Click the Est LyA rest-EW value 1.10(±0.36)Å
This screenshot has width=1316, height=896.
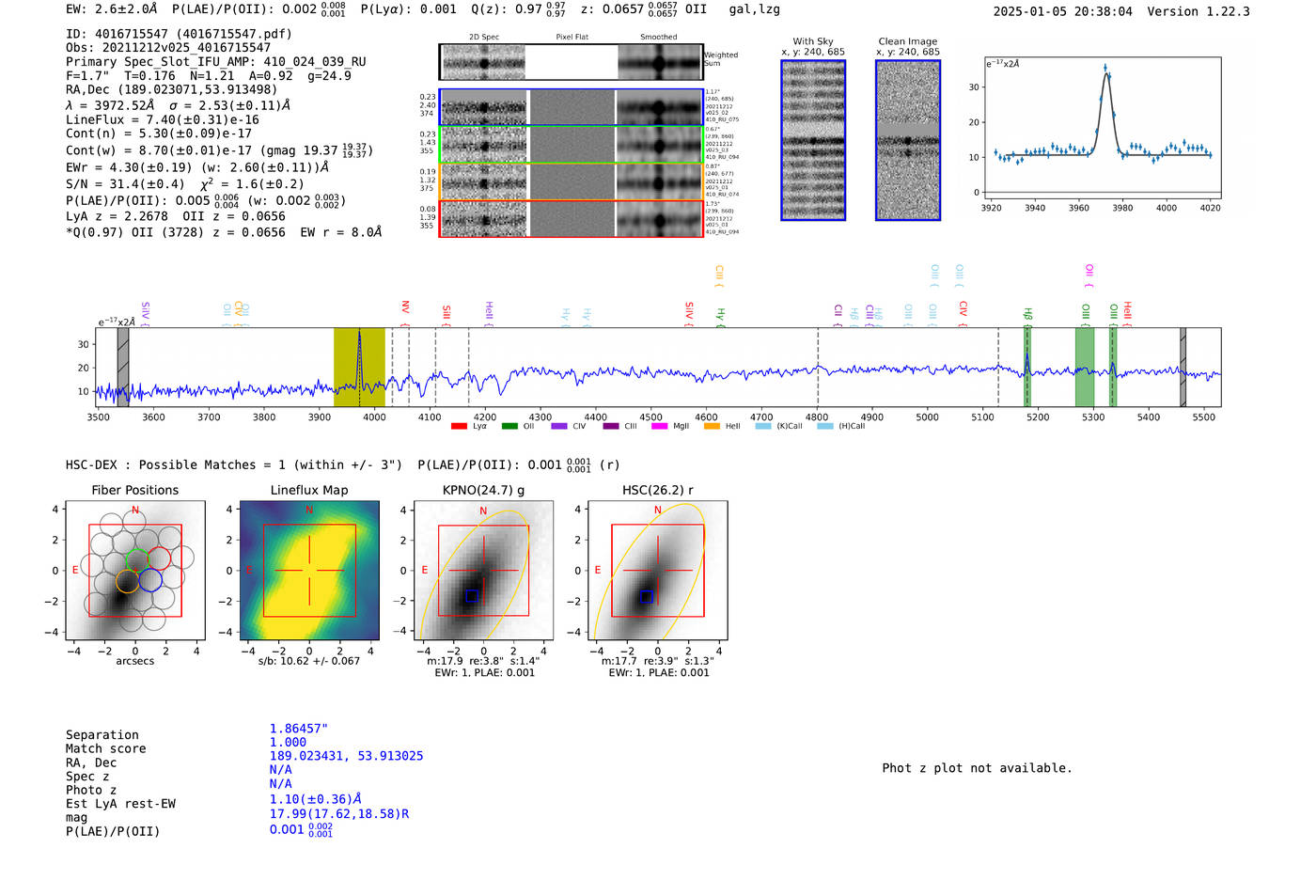316,800
